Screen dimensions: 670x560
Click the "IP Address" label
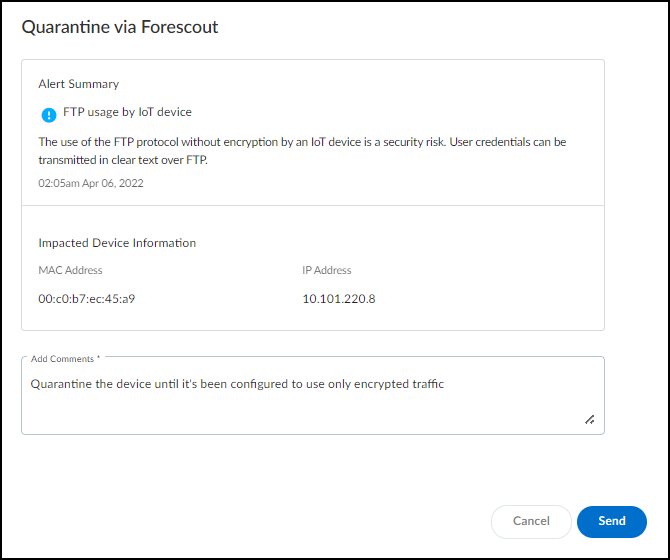[327, 270]
